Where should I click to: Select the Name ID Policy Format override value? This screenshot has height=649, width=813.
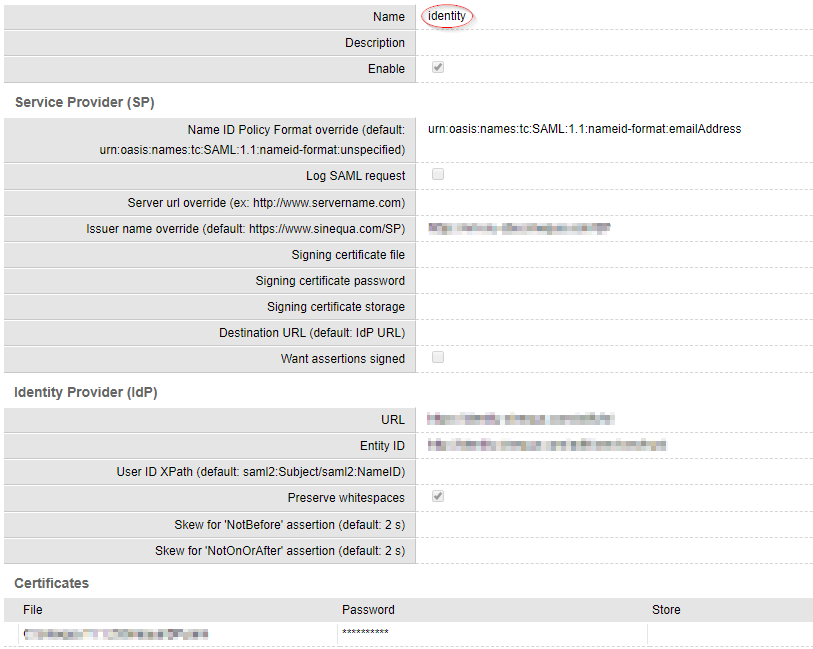(582, 128)
